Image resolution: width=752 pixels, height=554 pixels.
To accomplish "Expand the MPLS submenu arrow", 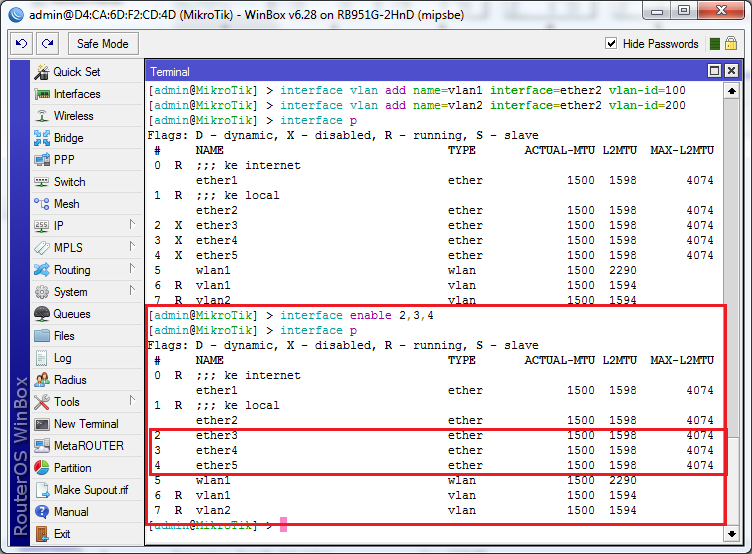I will pos(132,247).
